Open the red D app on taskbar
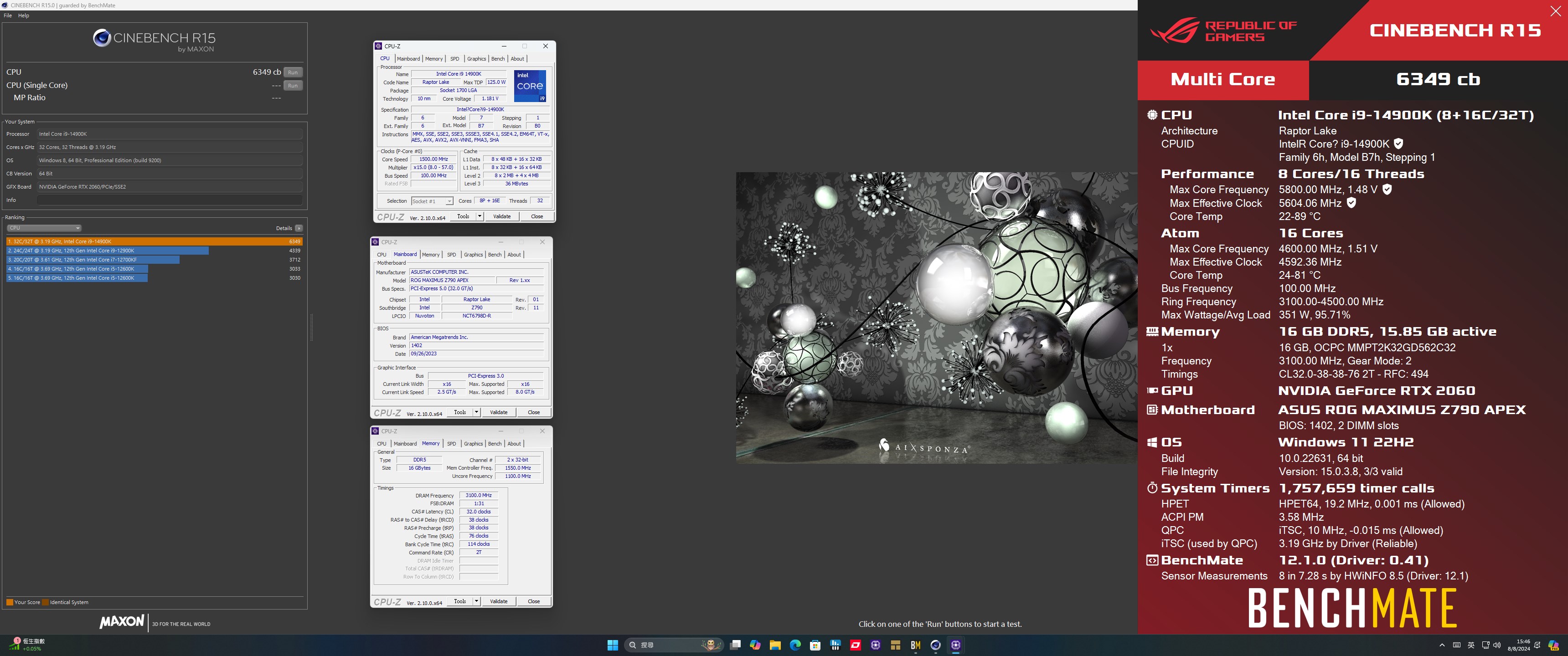The width and height of the screenshot is (1568, 656). click(x=855, y=645)
